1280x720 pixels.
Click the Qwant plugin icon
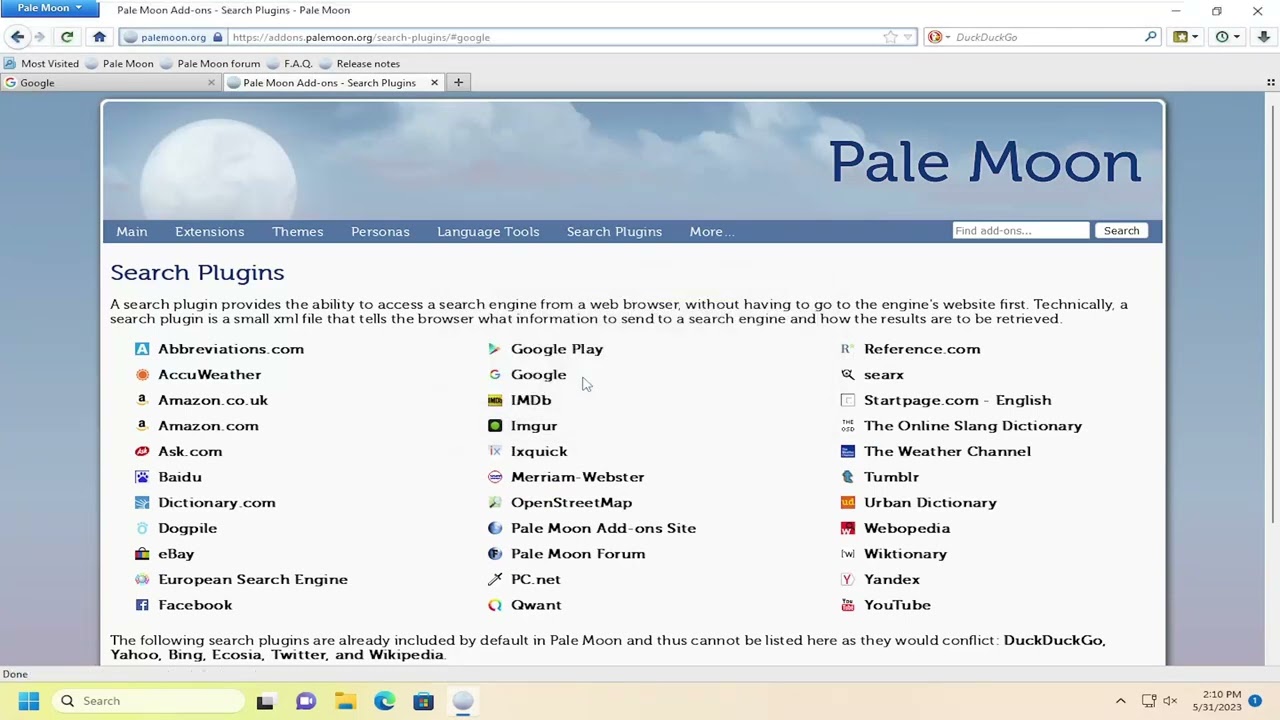495,605
